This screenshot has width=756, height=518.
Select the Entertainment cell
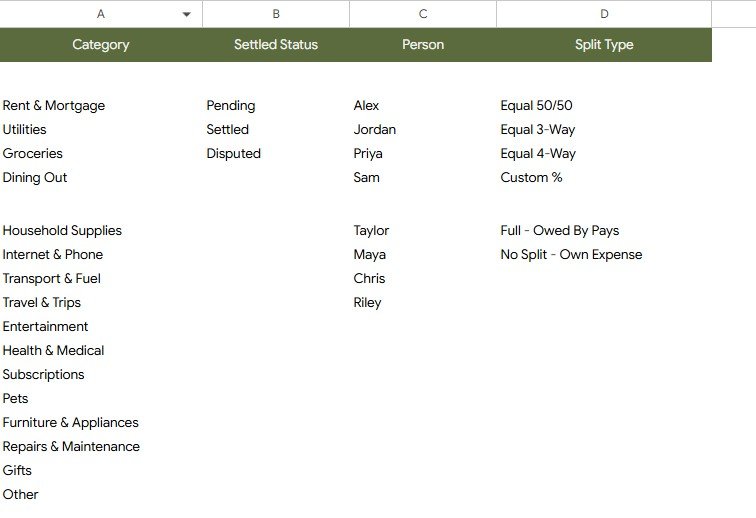101,327
